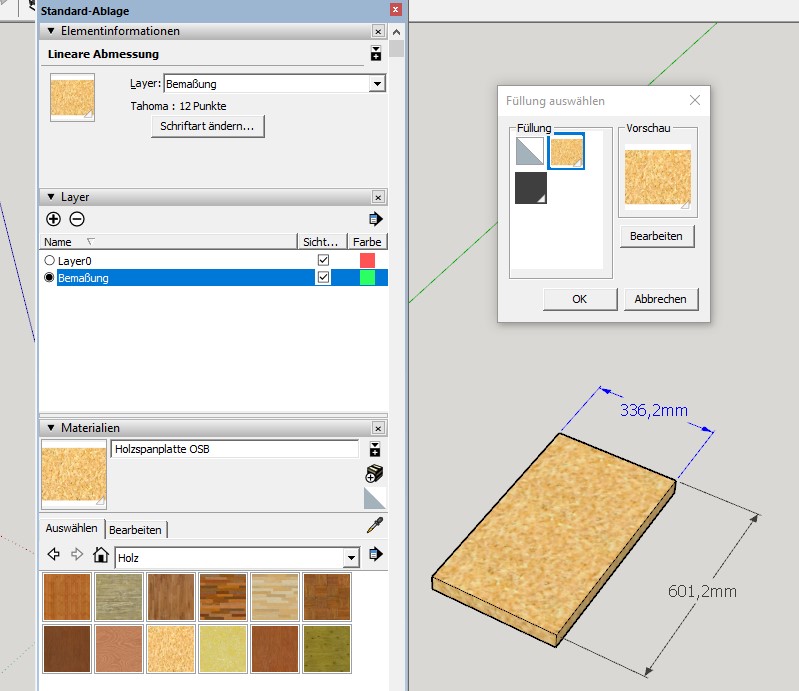Collapse the Elementinformationen panel

pos(51,32)
